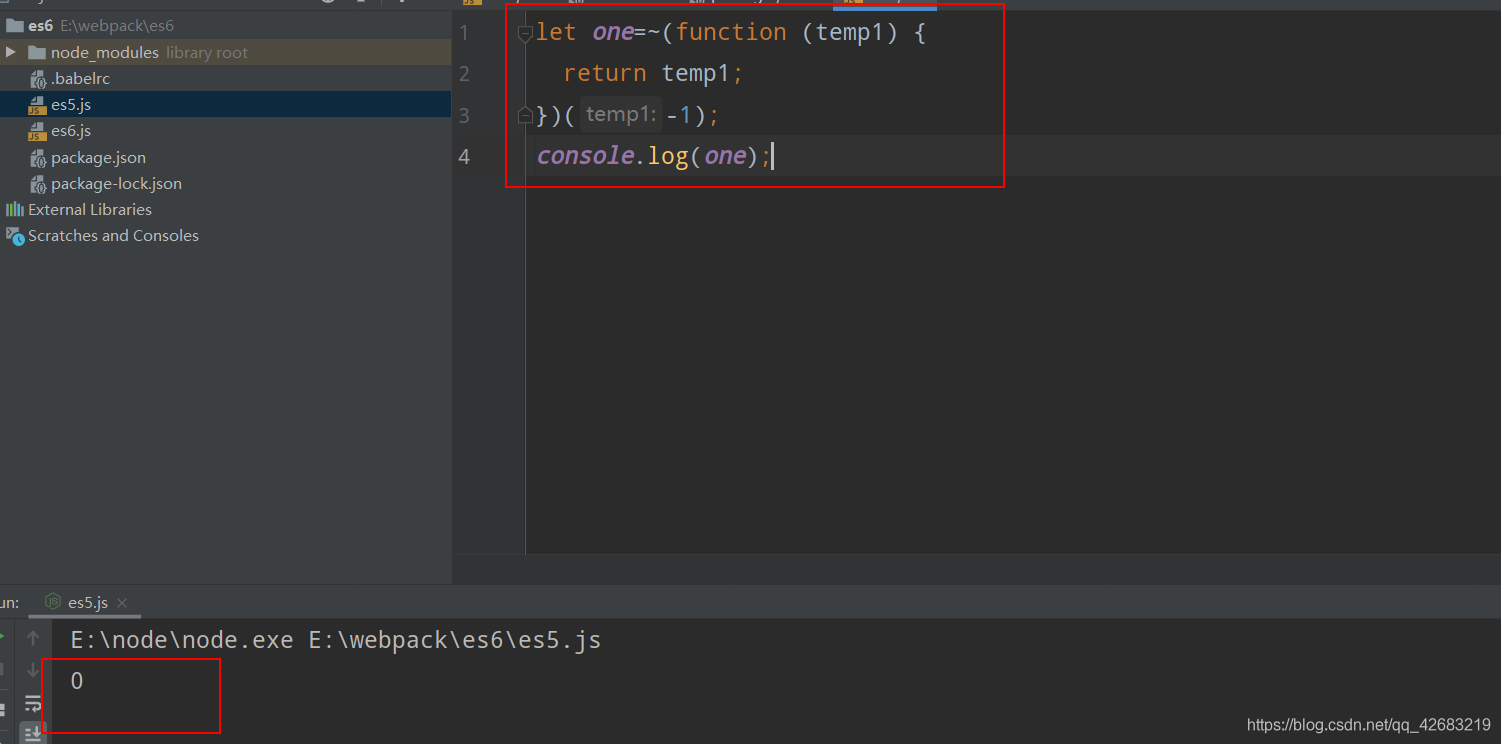Open es6.js in the project tree
1501x744 pixels.
pyautogui.click(x=71, y=130)
